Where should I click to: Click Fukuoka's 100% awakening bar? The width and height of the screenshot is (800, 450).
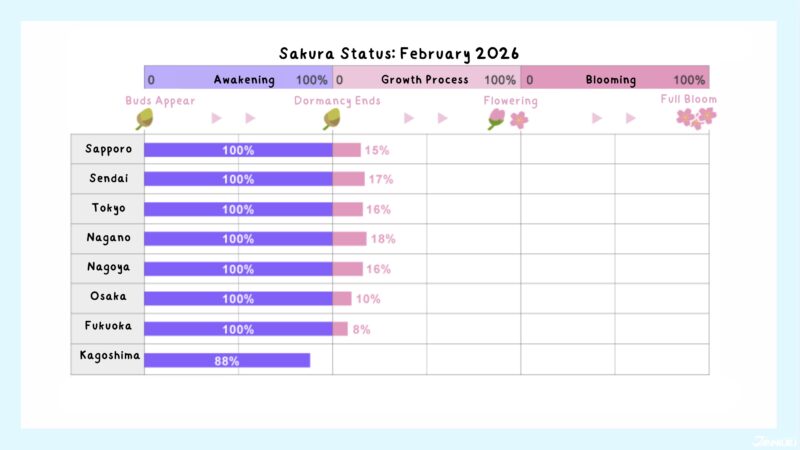pos(238,329)
